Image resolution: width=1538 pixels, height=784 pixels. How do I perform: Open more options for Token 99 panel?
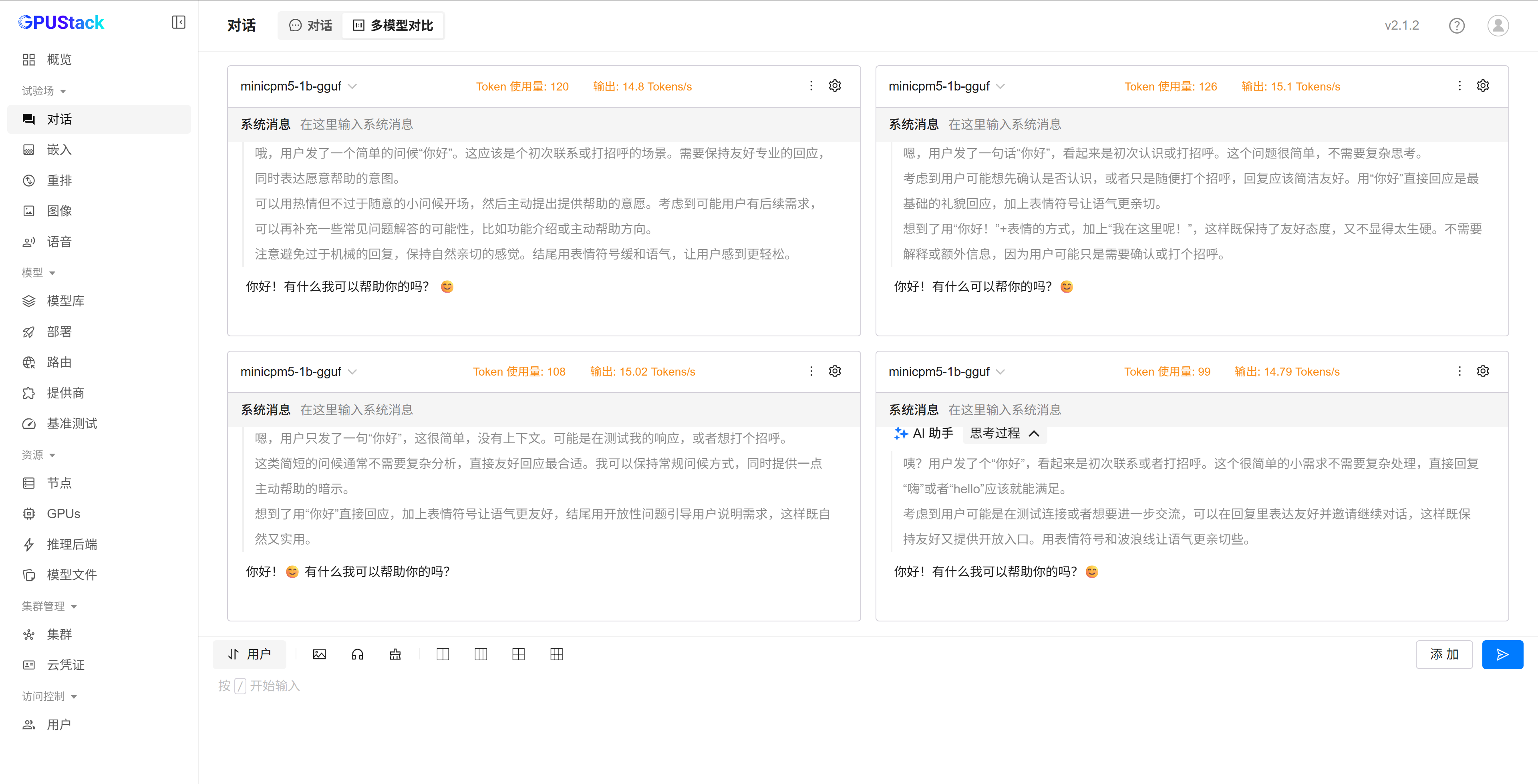pyautogui.click(x=1459, y=372)
